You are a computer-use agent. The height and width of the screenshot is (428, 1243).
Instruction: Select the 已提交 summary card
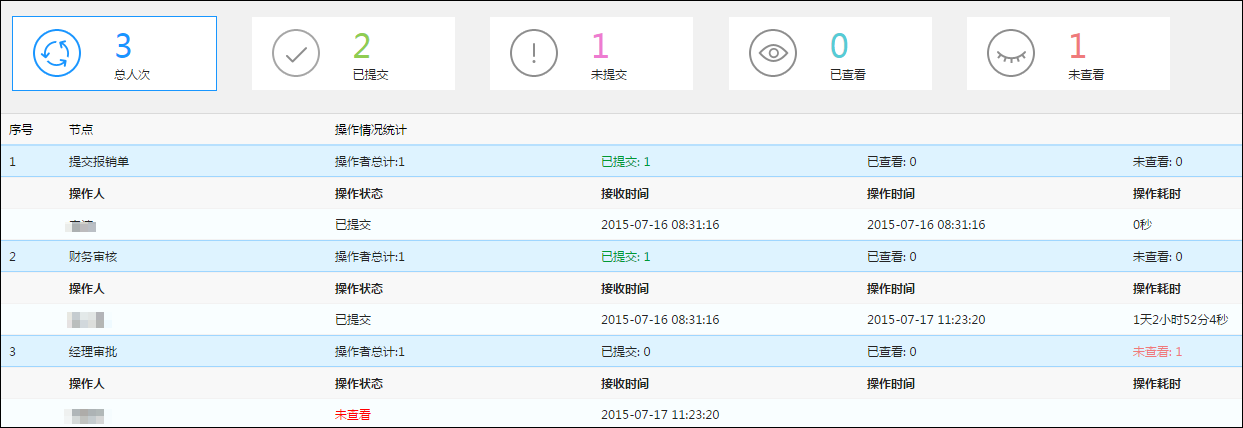point(353,54)
